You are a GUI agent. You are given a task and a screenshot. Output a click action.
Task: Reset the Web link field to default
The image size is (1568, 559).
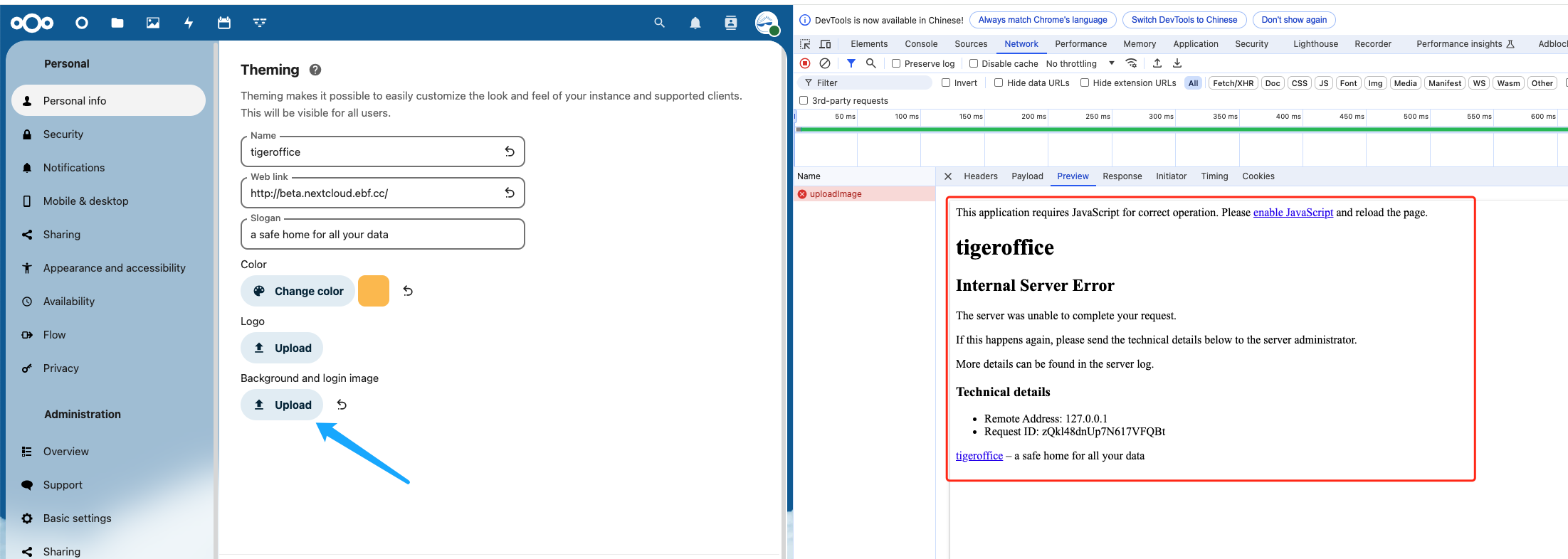510,193
